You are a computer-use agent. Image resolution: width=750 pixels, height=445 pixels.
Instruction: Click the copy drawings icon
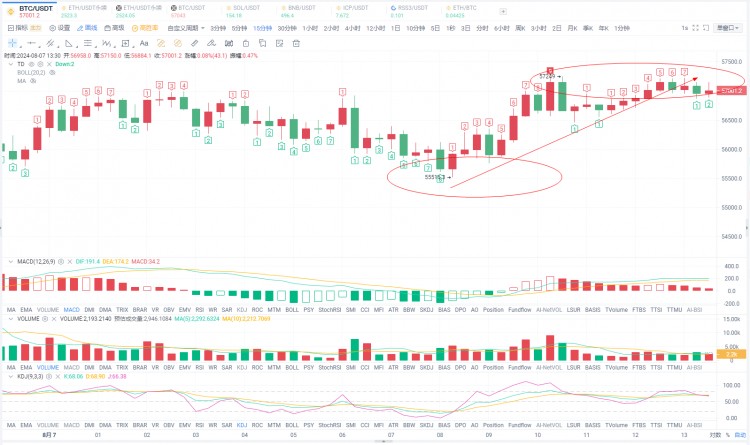coord(263,44)
